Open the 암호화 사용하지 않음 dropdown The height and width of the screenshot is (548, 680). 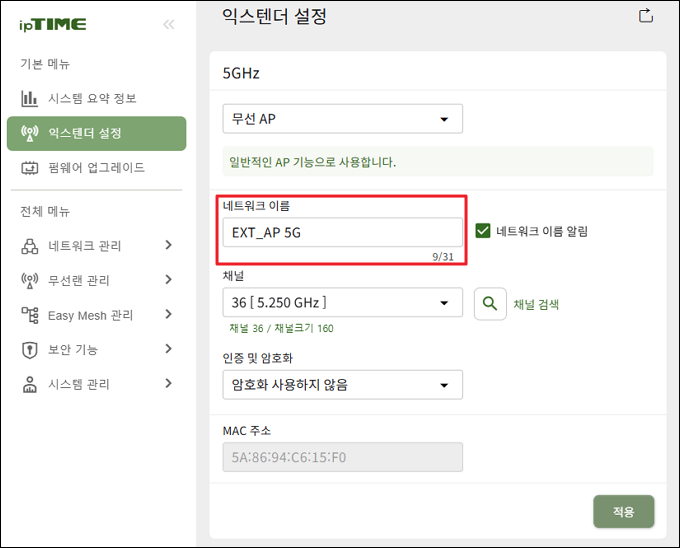pos(343,385)
